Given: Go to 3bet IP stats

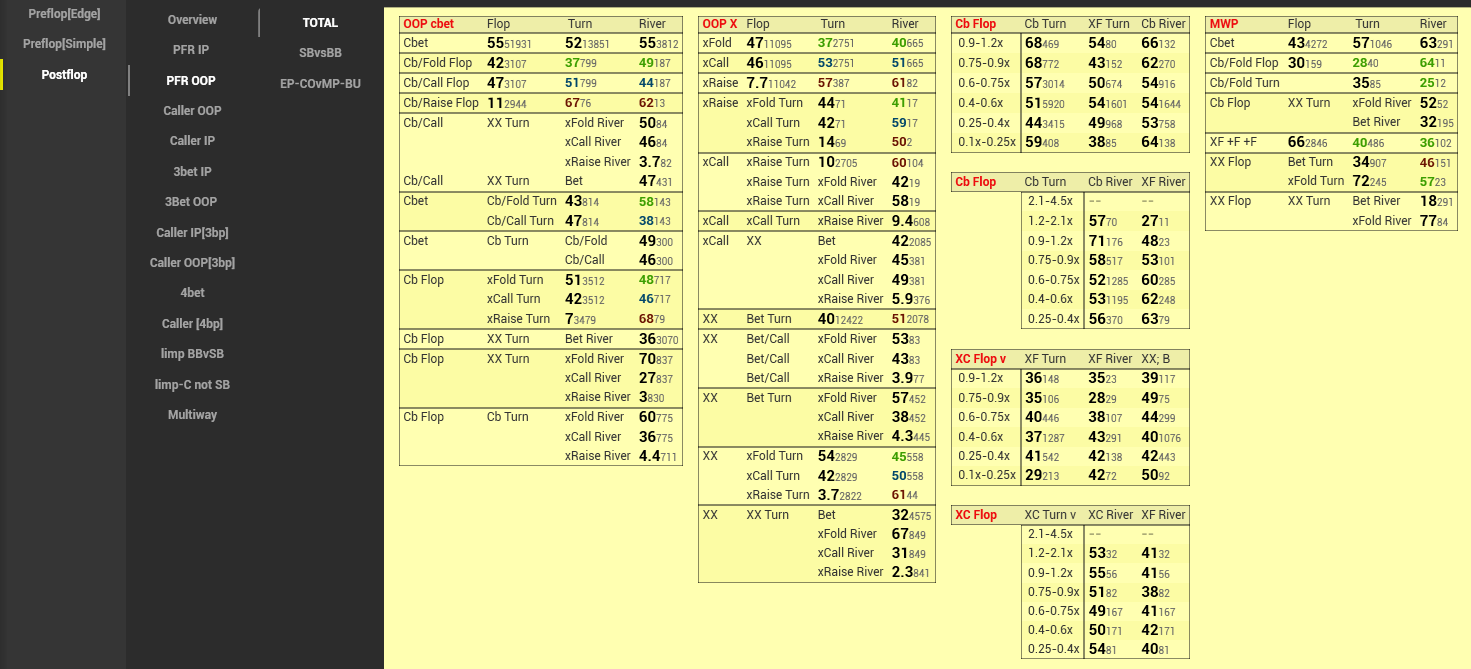Looking at the screenshot, I should [192, 172].
